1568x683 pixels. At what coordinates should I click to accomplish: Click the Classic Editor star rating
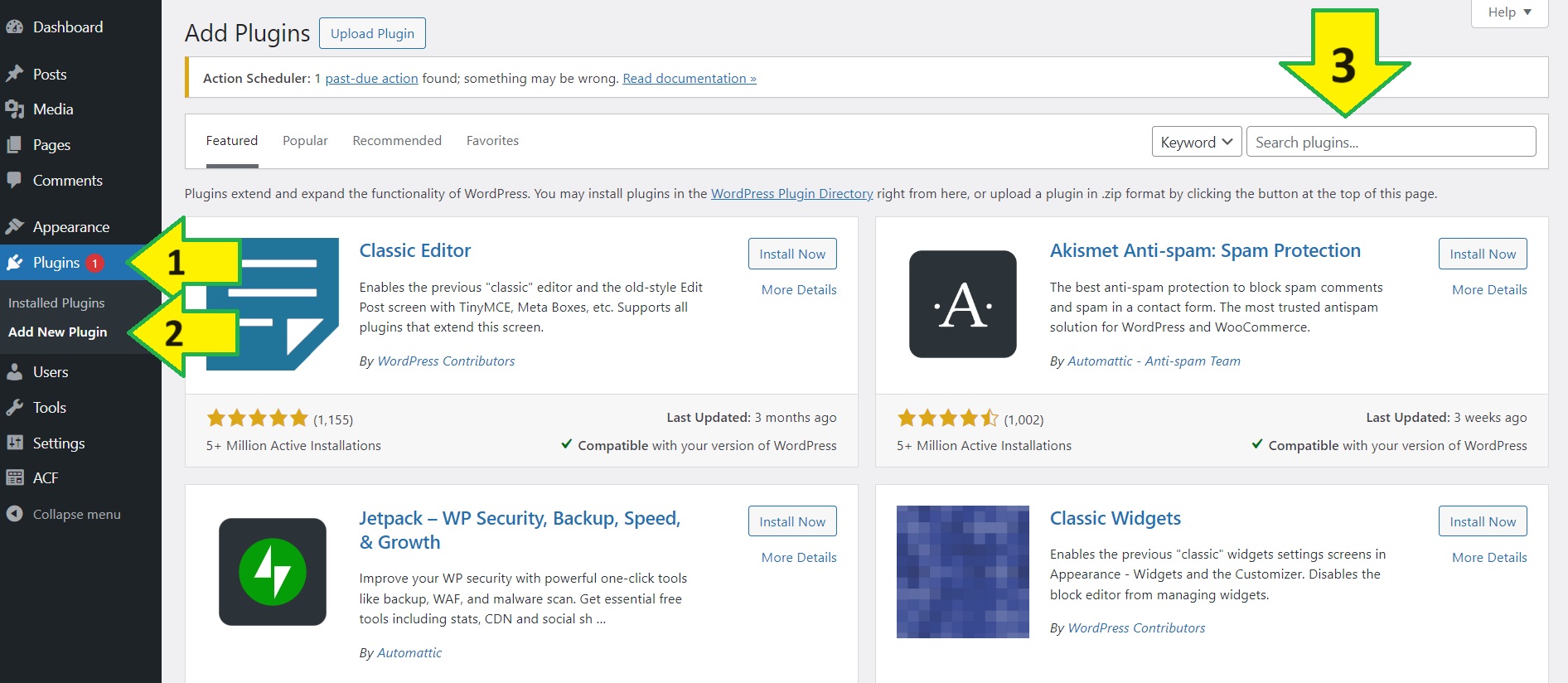point(257,419)
